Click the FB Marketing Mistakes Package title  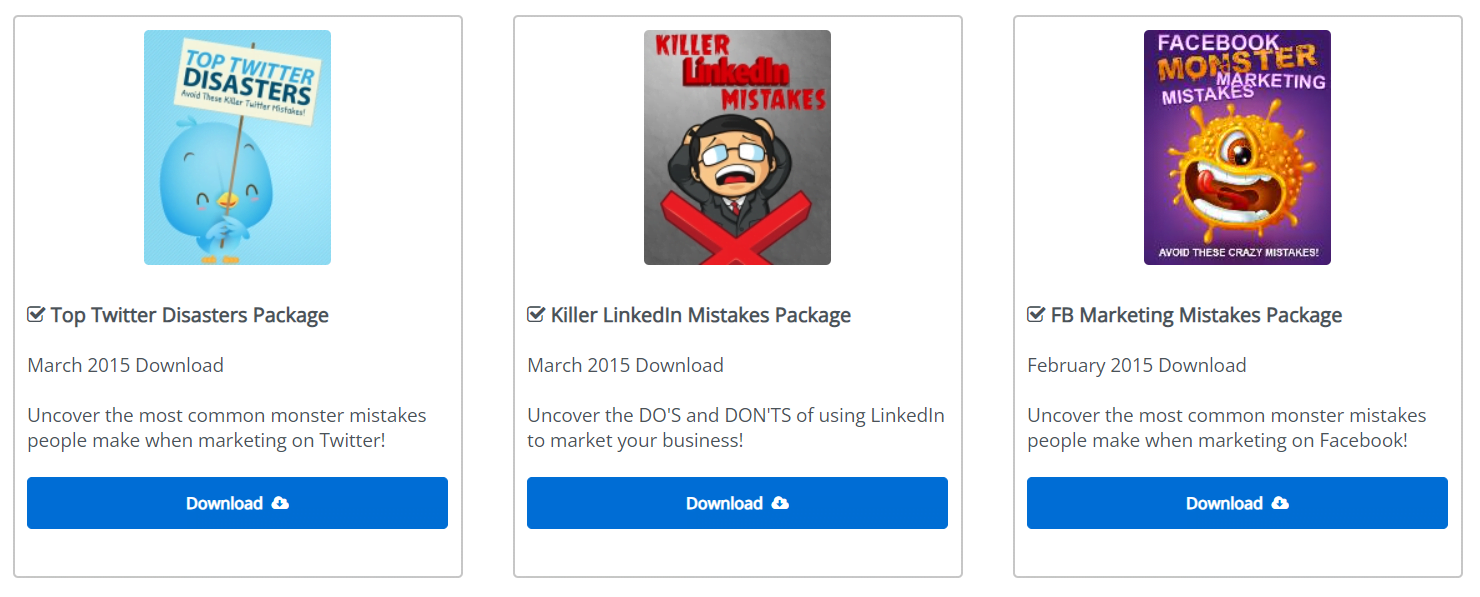pos(1196,315)
